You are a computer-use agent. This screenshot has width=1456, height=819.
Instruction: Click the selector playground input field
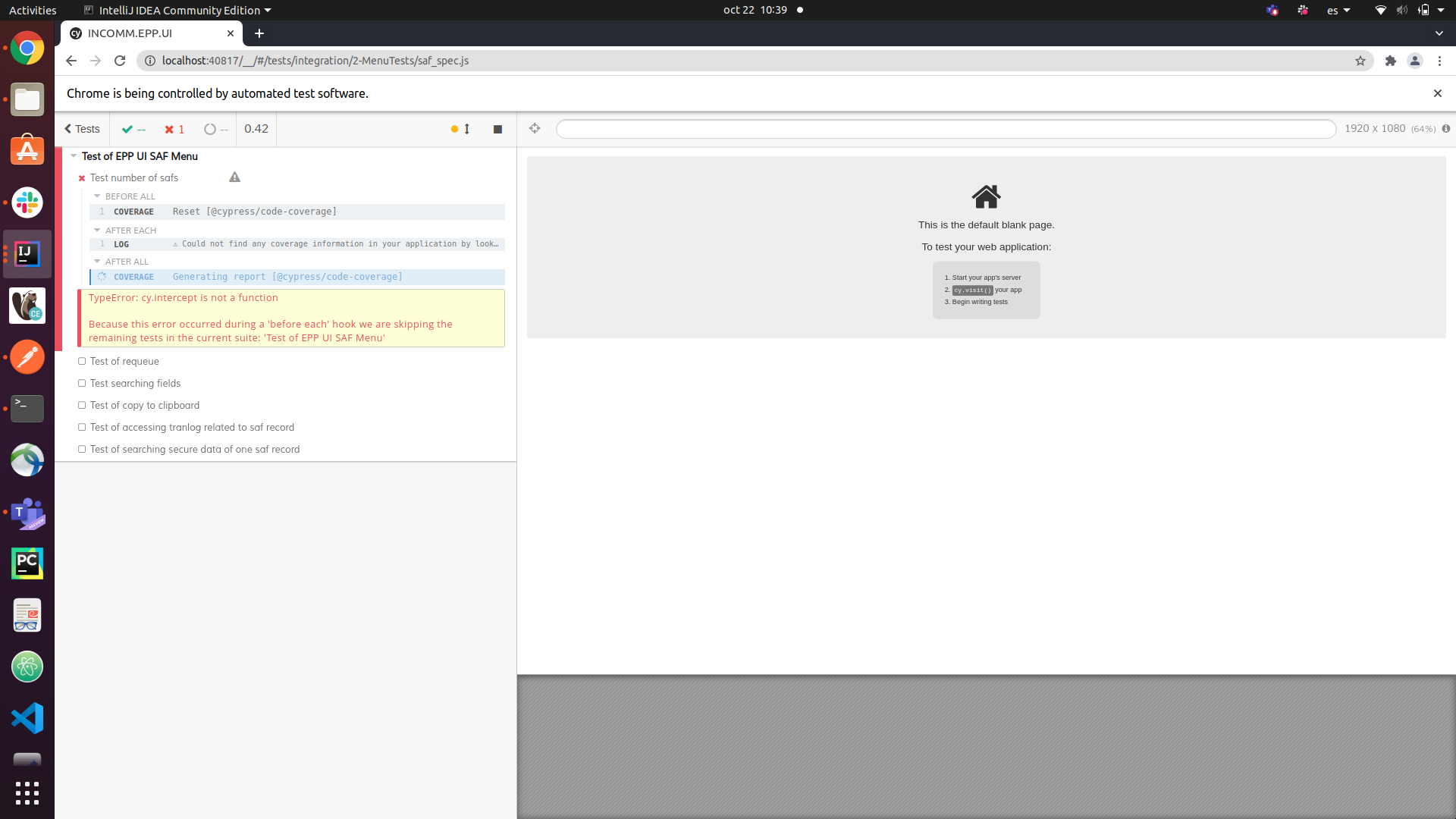(945, 129)
